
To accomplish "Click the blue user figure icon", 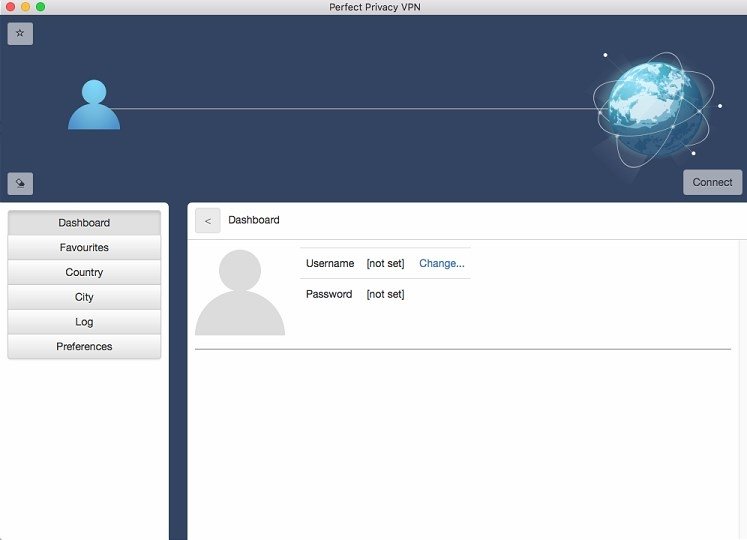I will pos(94,104).
